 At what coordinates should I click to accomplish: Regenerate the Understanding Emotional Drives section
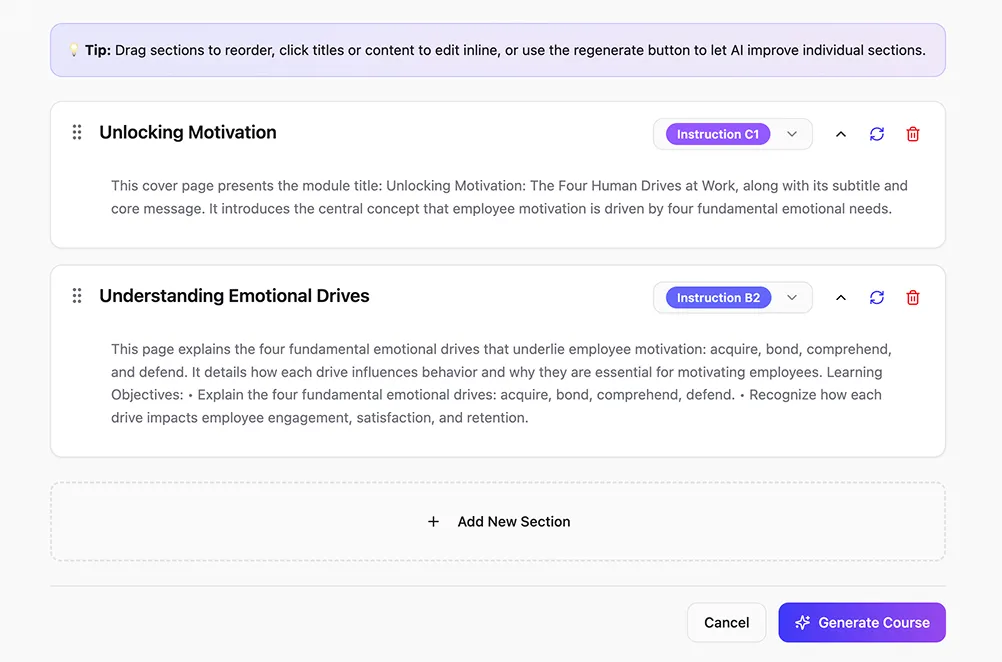pyautogui.click(x=877, y=298)
